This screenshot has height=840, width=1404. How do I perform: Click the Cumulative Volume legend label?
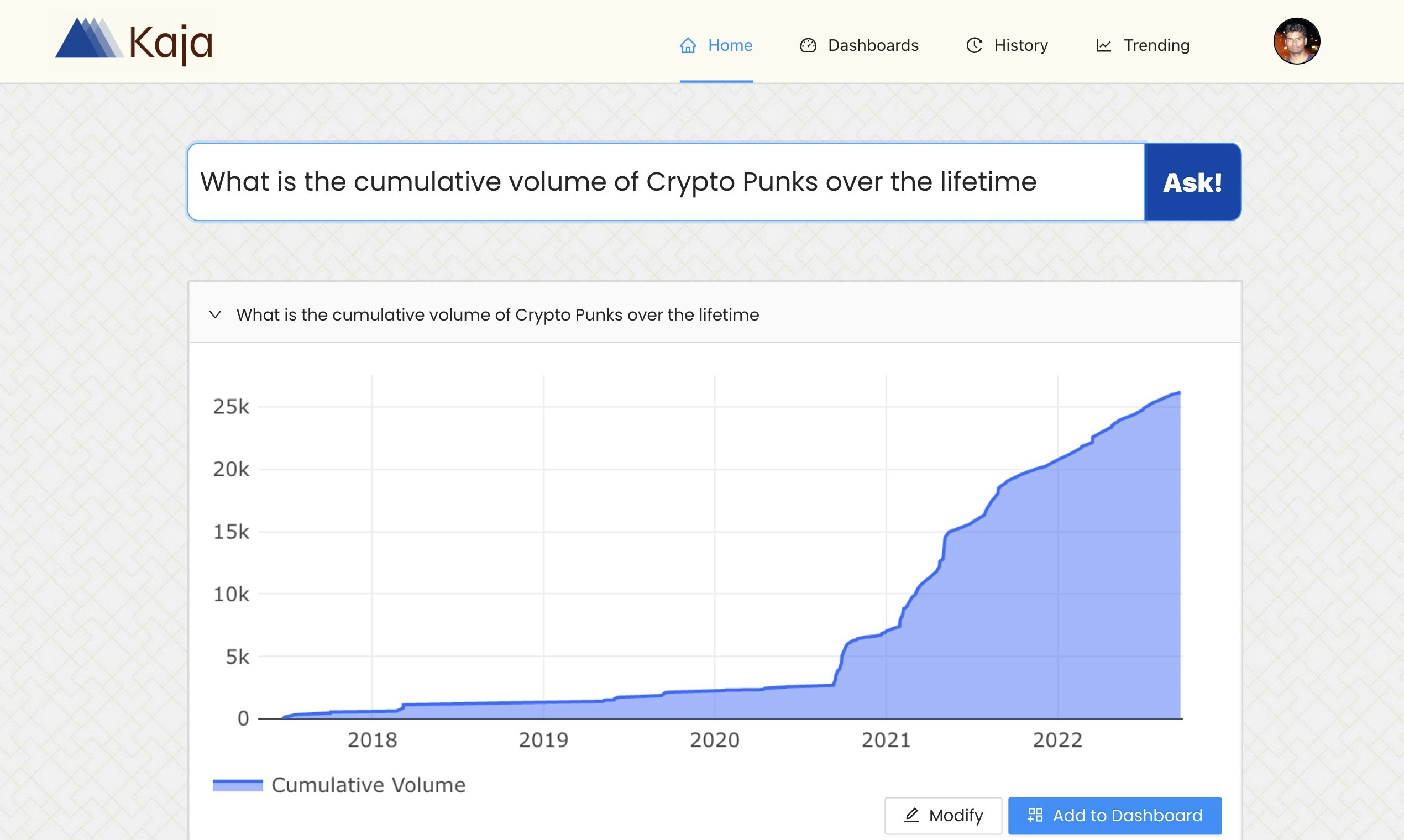(x=369, y=785)
